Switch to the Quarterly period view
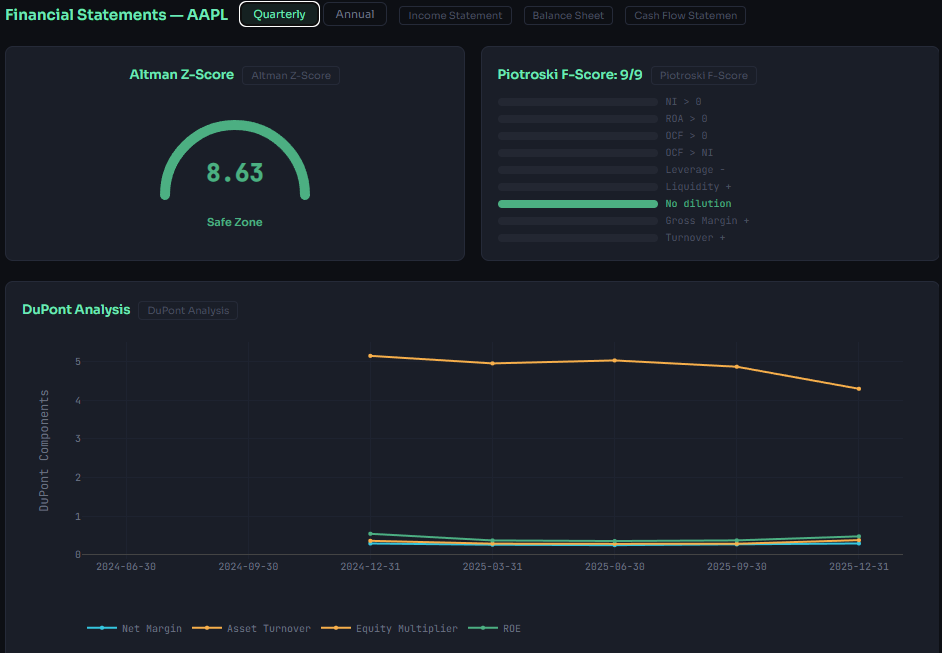The image size is (942, 653). (x=279, y=14)
